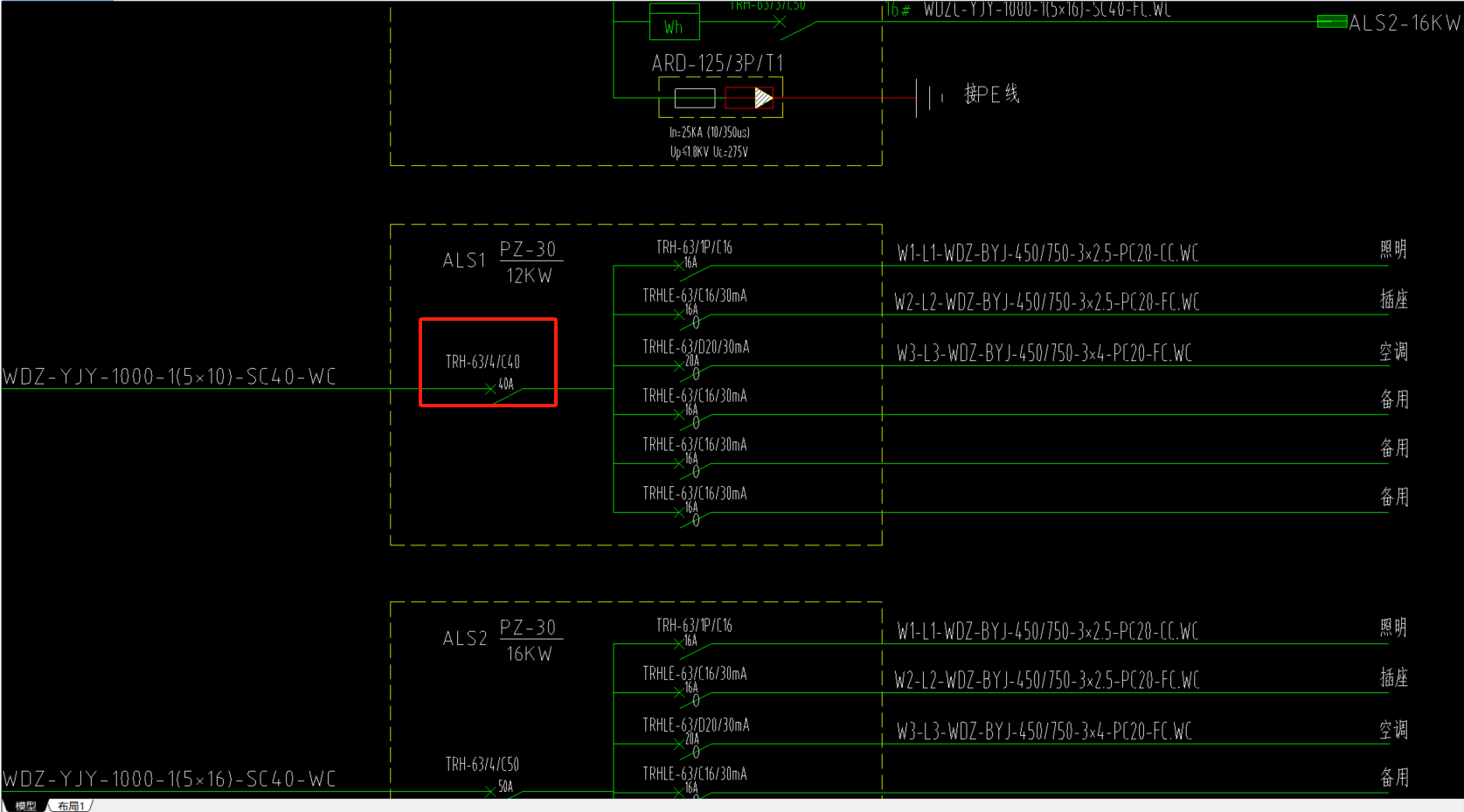Select 插座 label on ALS1 W2-L2 row
The height and width of the screenshot is (812, 1464).
(1393, 300)
